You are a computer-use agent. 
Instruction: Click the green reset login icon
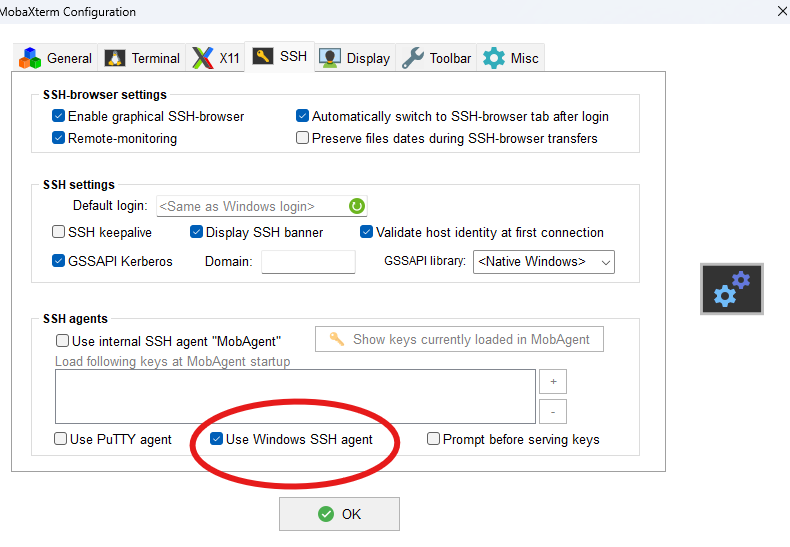coord(357,206)
